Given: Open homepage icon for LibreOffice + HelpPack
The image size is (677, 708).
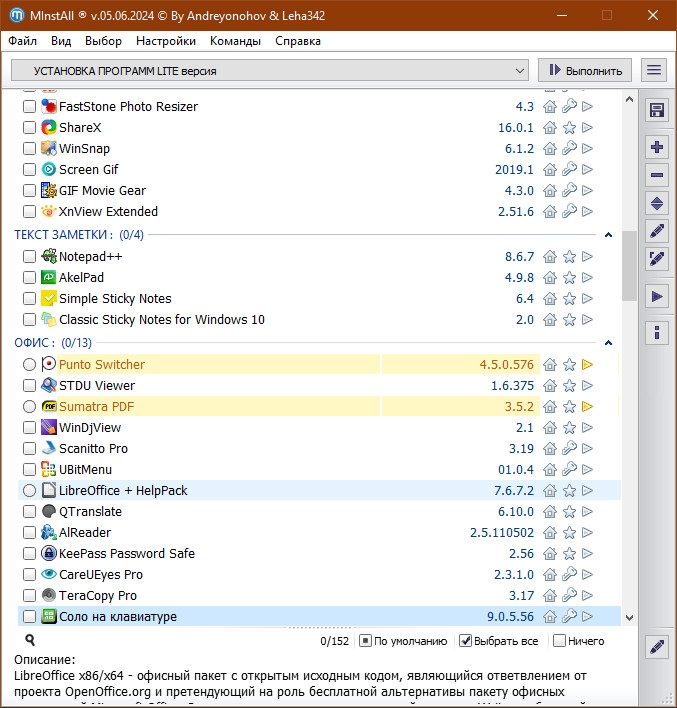Looking at the screenshot, I should (550, 490).
